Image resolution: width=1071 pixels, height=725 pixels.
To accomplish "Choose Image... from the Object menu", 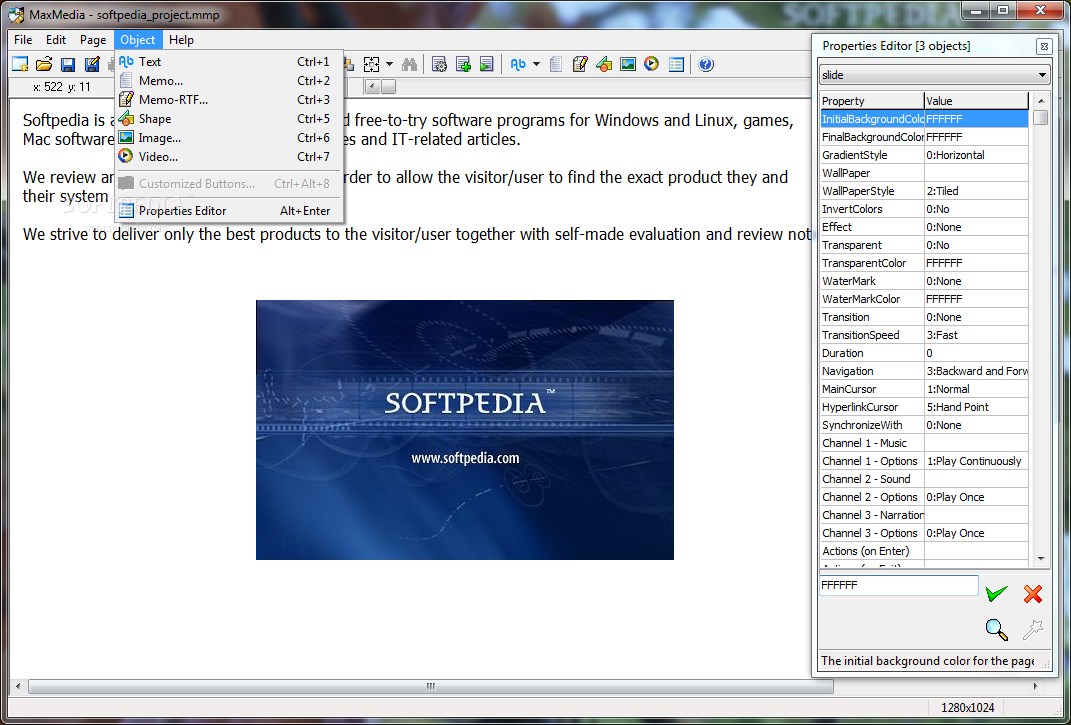I will 229,138.
